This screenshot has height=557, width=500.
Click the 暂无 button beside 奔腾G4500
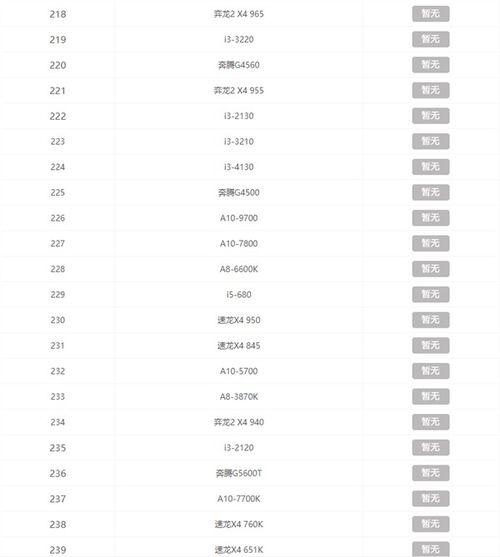click(430, 192)
